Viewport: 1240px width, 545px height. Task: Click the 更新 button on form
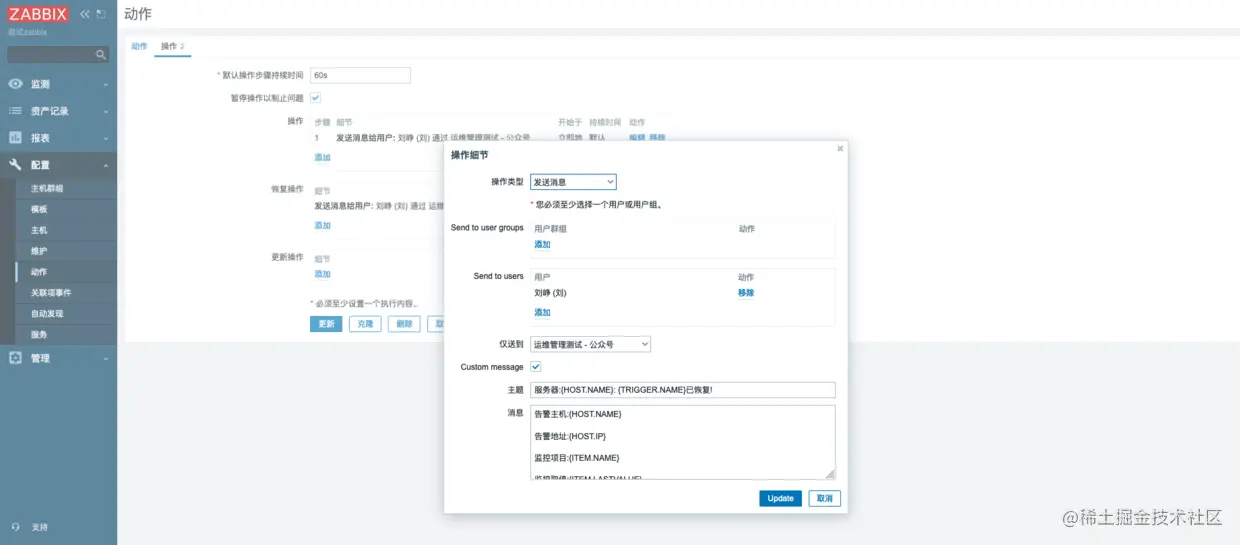tap(326, 324)
